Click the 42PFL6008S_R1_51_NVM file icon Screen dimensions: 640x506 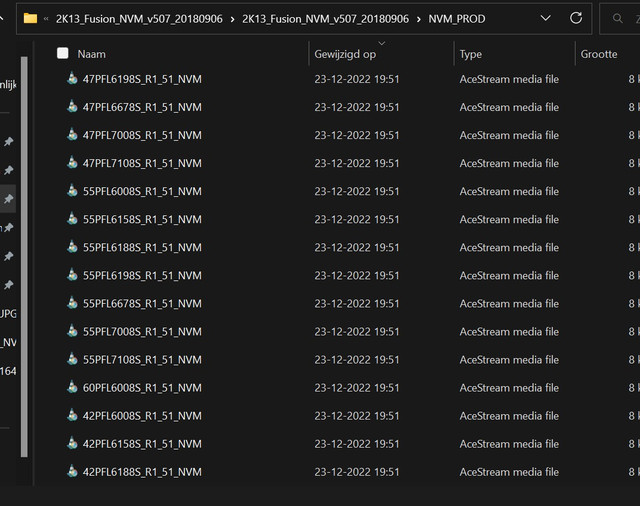point(72,415)
